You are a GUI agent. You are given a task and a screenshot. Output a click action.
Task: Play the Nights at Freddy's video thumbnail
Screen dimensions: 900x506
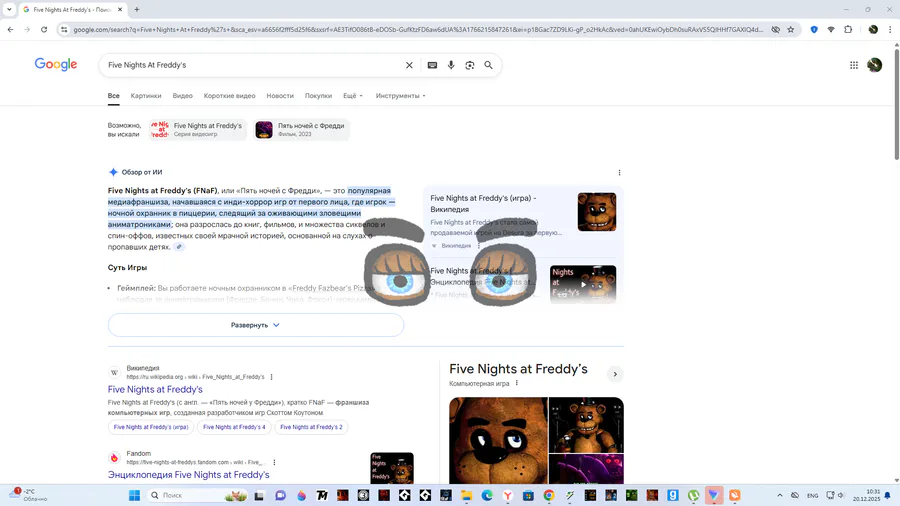583,284
